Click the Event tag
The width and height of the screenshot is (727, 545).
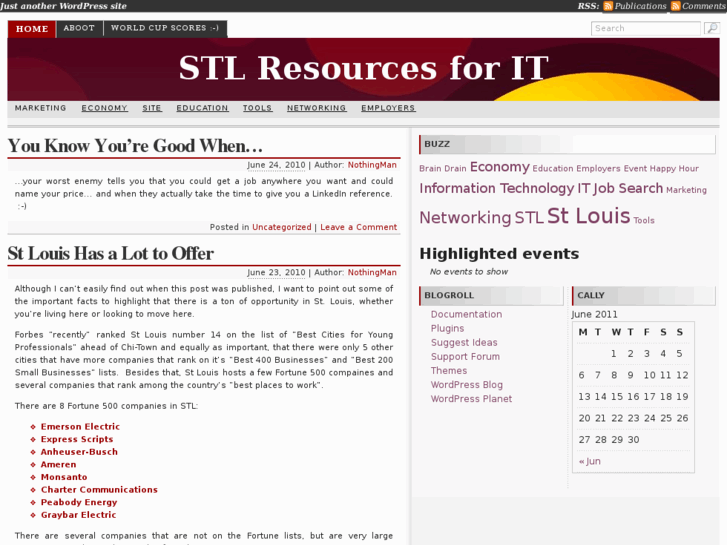635,168
